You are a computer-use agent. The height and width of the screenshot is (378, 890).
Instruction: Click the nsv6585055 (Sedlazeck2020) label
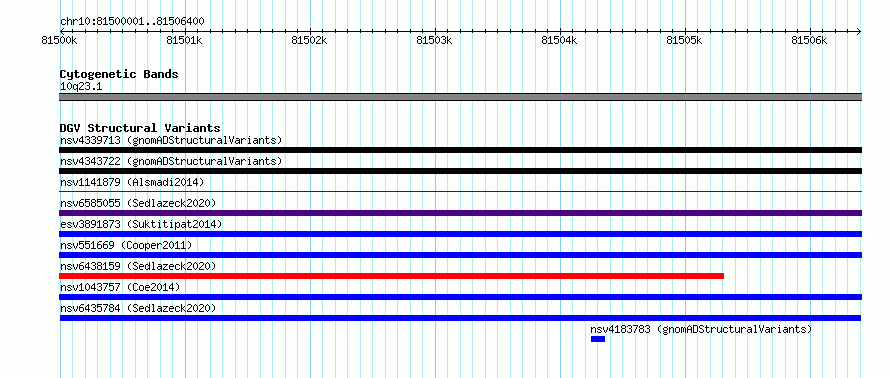[x=138, y=203]
